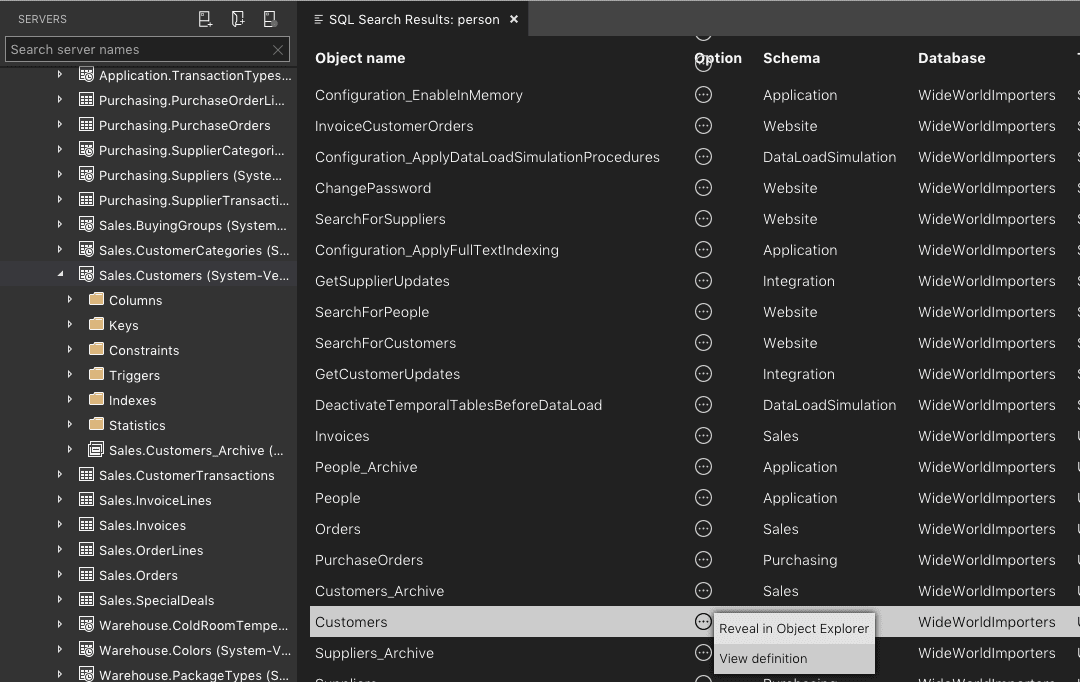
Task: Click the New Connection icon in Servers header
Action: [x=205, y=19]
